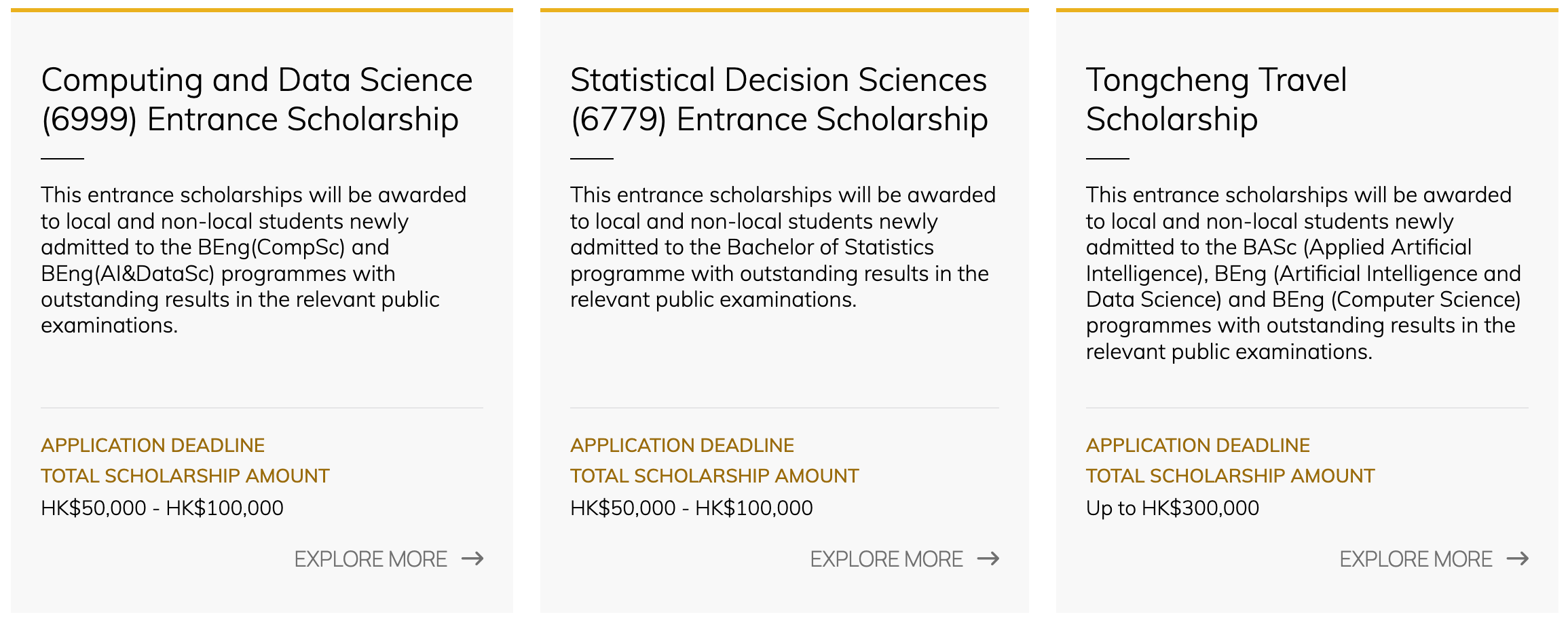
Task: Click arrow icon on Computing and Data Science card
Action: click(472, 559)
